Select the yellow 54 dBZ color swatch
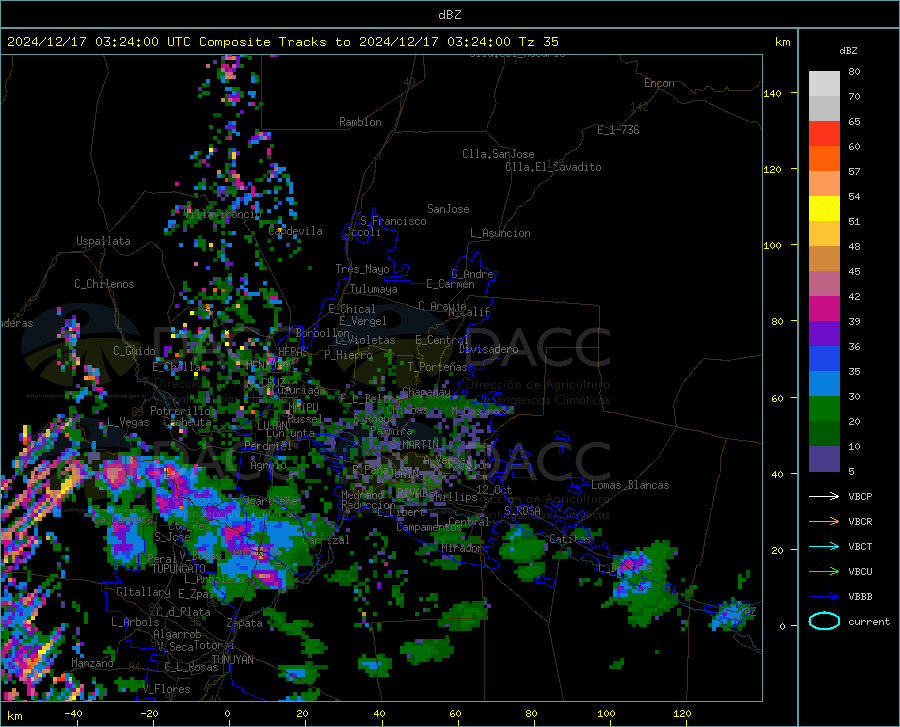This screenshot has width=900, height=727. point(824,209)
